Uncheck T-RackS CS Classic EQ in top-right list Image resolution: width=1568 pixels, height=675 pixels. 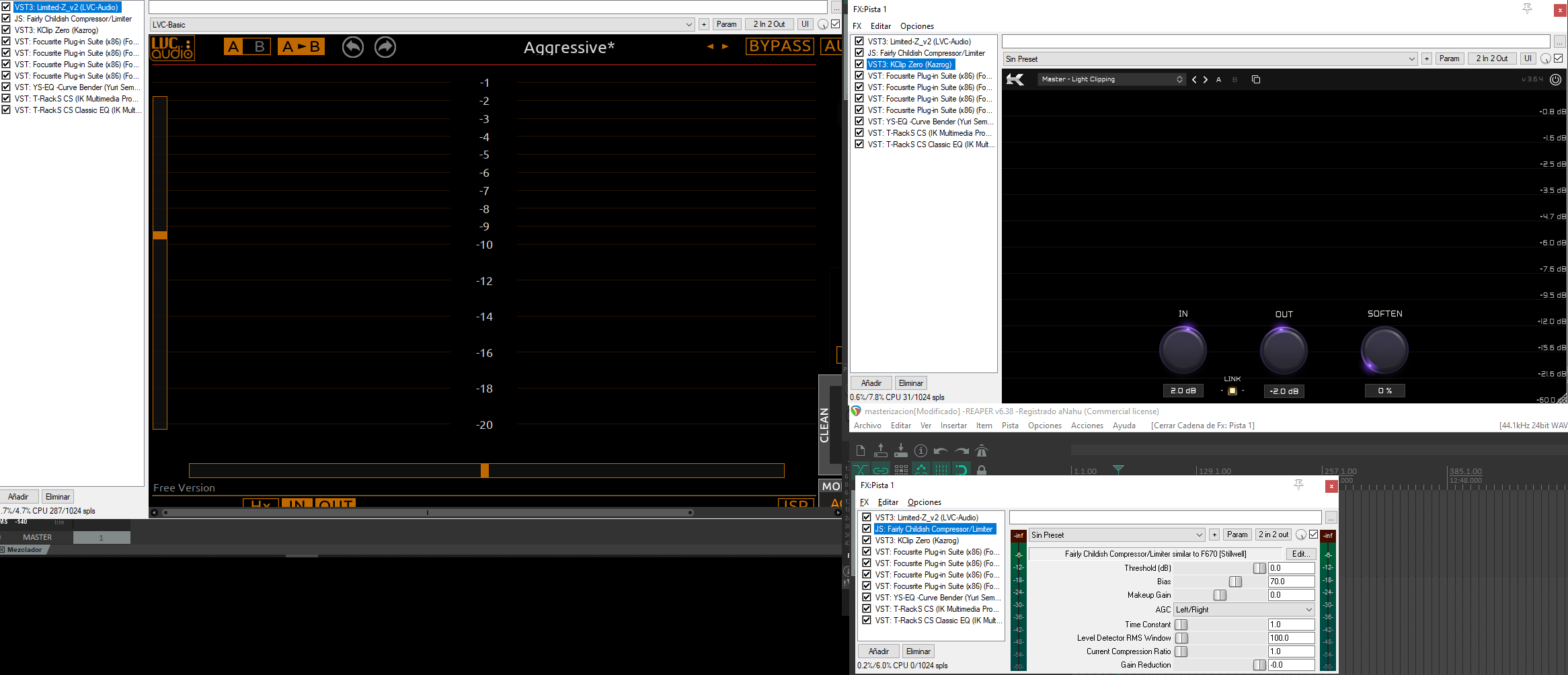point(859,144)
